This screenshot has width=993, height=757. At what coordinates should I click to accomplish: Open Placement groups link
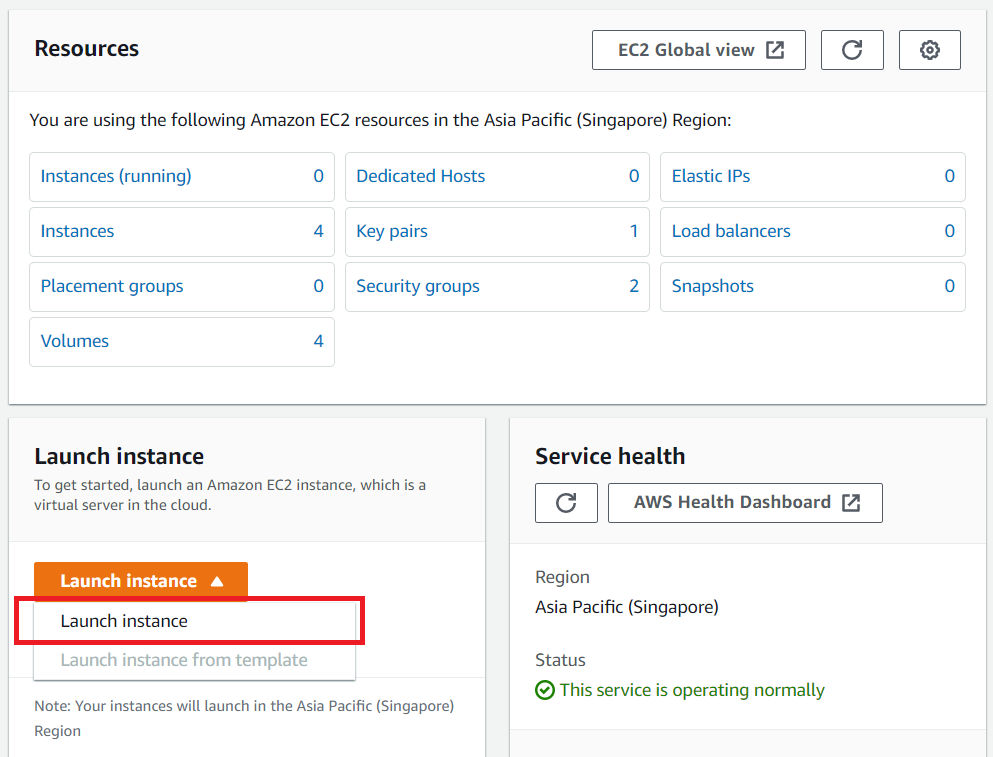tap(112, 286)
